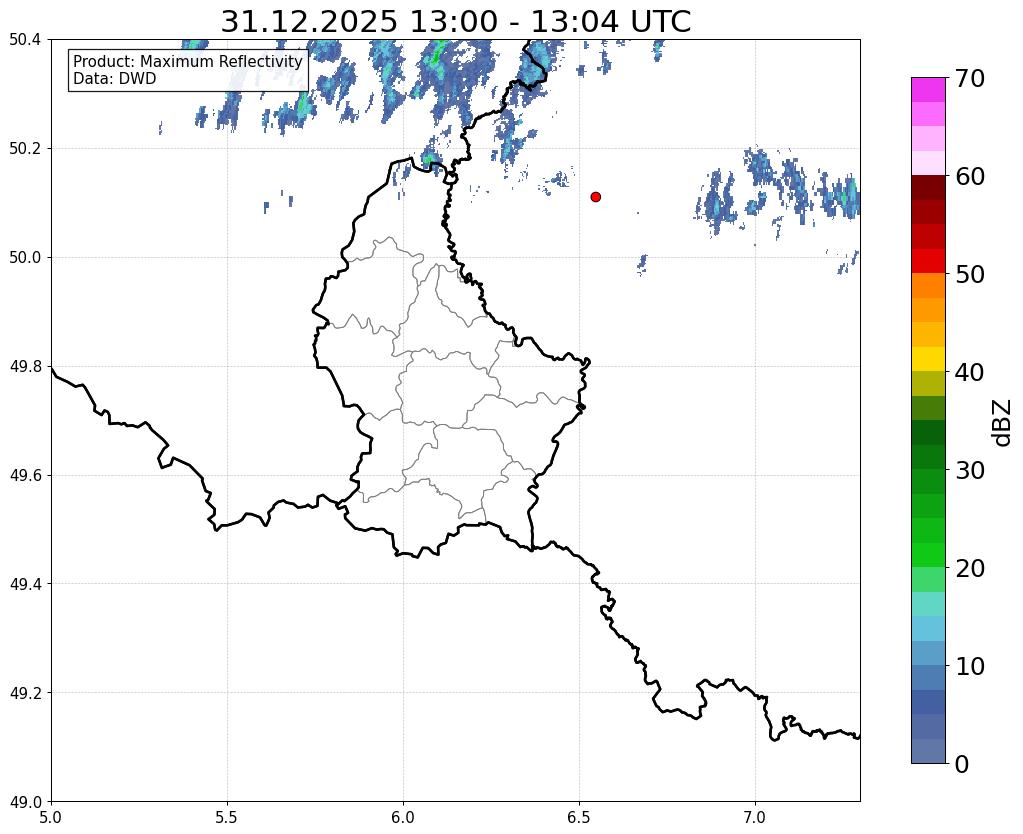Screen dimensions: 1023x834
Task: Click the colorbar tick label 40
Action: [970, 372]
